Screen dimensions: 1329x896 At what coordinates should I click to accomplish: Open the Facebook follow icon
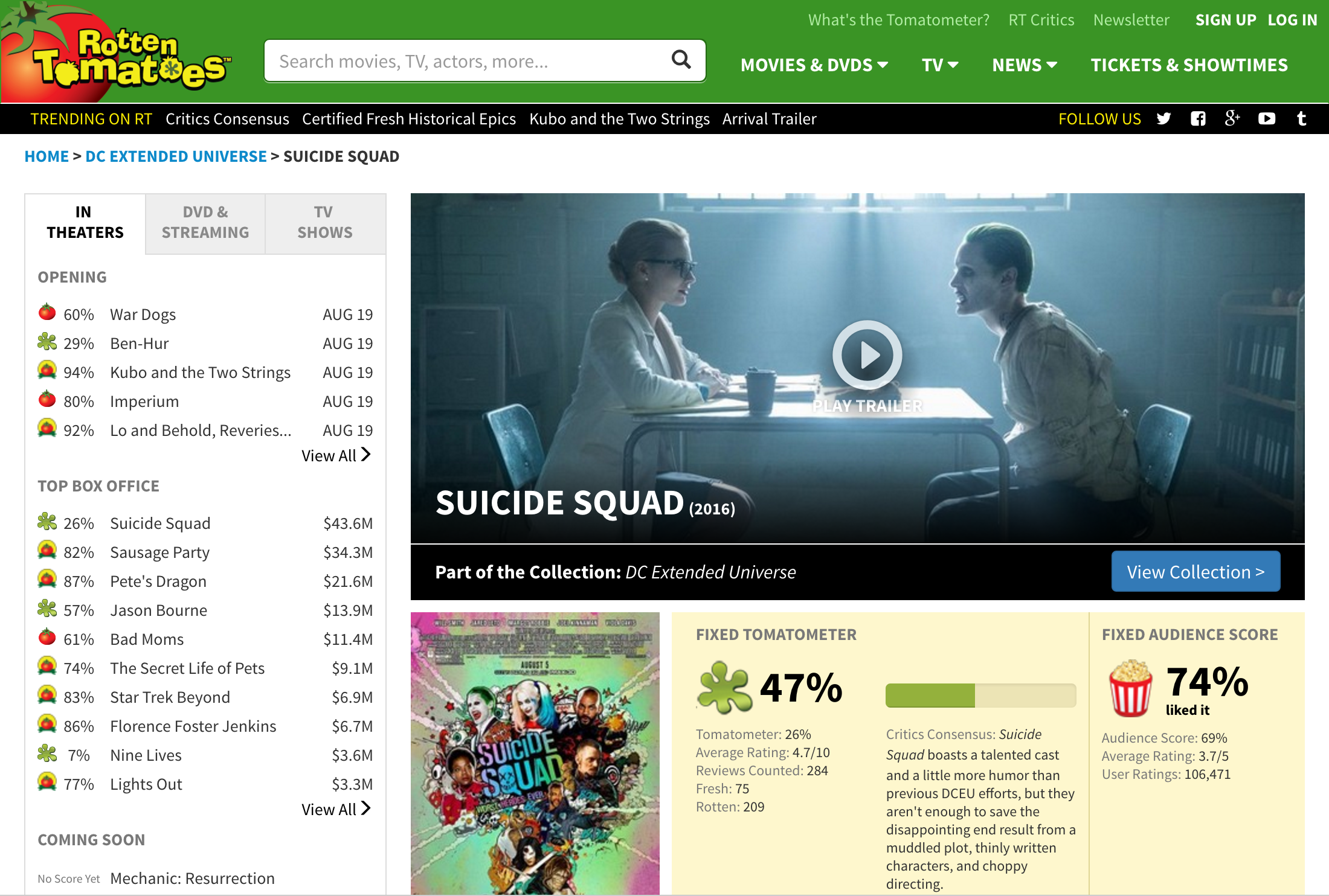click(1198, 118)
